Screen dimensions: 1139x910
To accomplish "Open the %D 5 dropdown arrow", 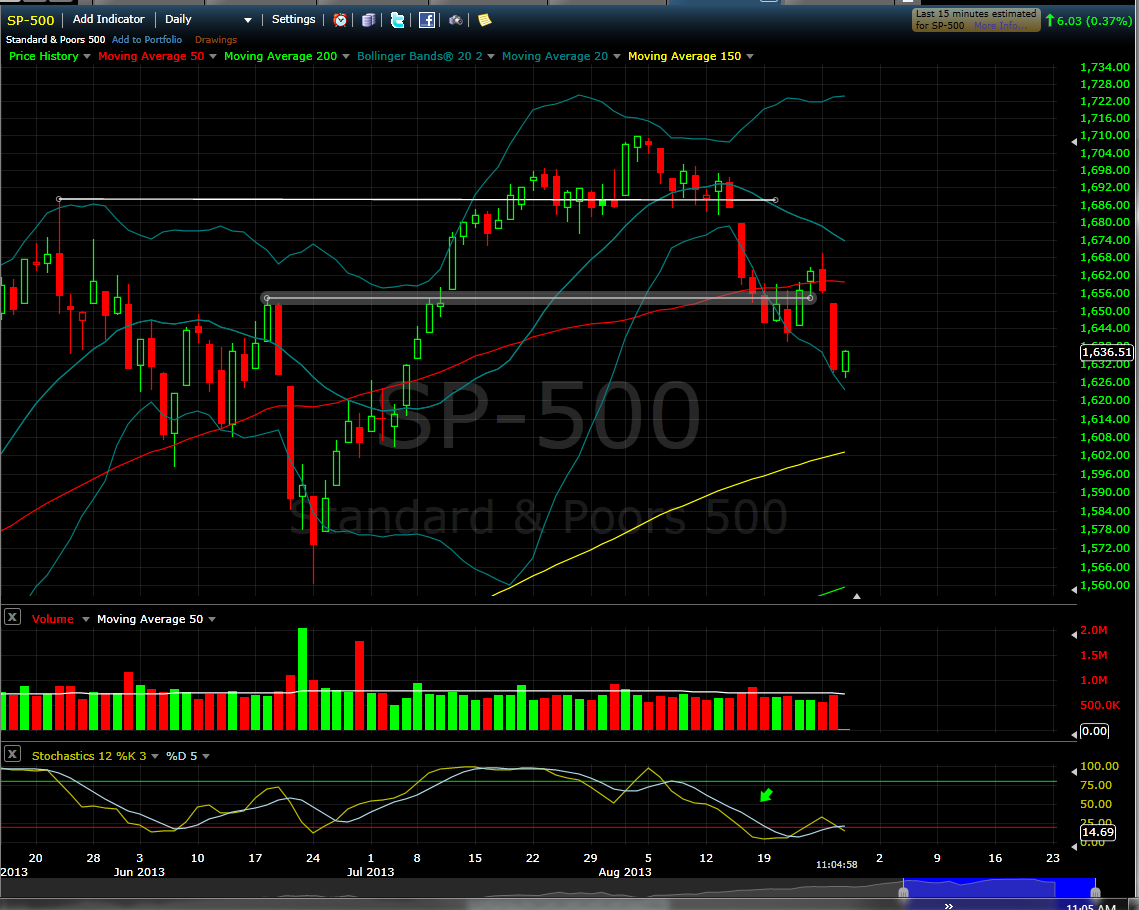I will pyautogui.click(x=206, y=757).
